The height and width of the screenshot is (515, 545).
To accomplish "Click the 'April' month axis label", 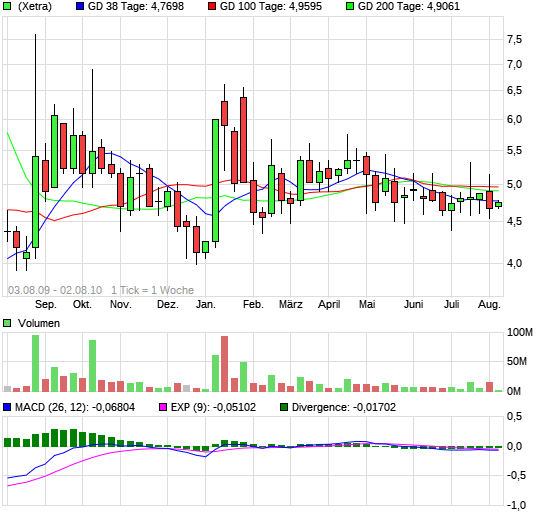I will tap(329, 305).
